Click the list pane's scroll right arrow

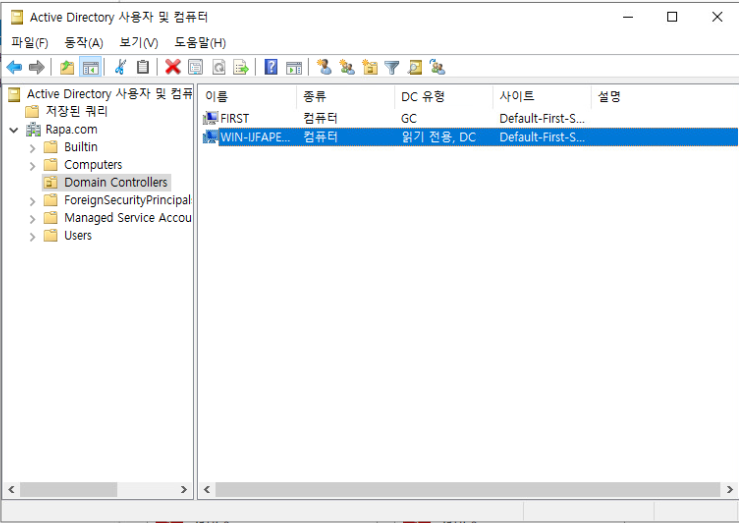[730, 490]
